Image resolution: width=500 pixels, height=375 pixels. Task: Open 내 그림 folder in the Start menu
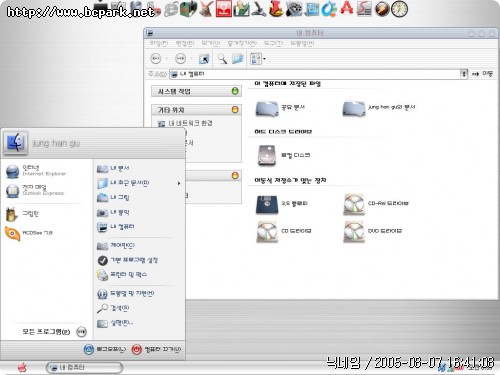tap(113, 197)
